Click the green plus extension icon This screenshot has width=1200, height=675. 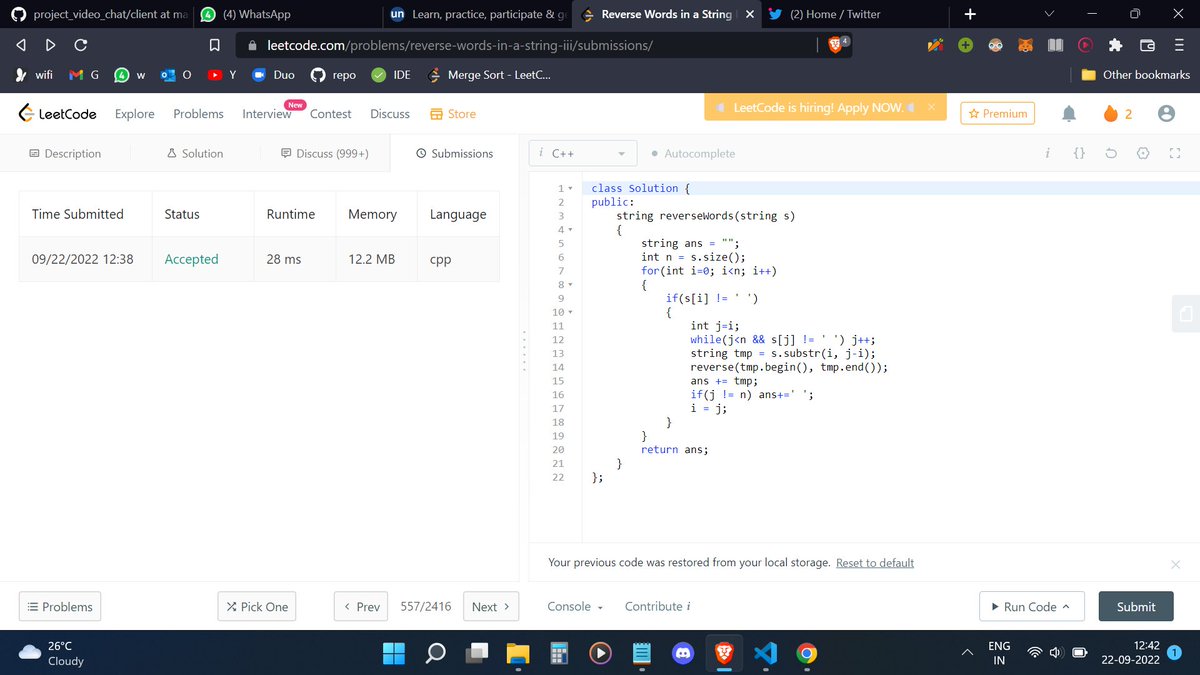pyautogui.click(x=965, y=45)
